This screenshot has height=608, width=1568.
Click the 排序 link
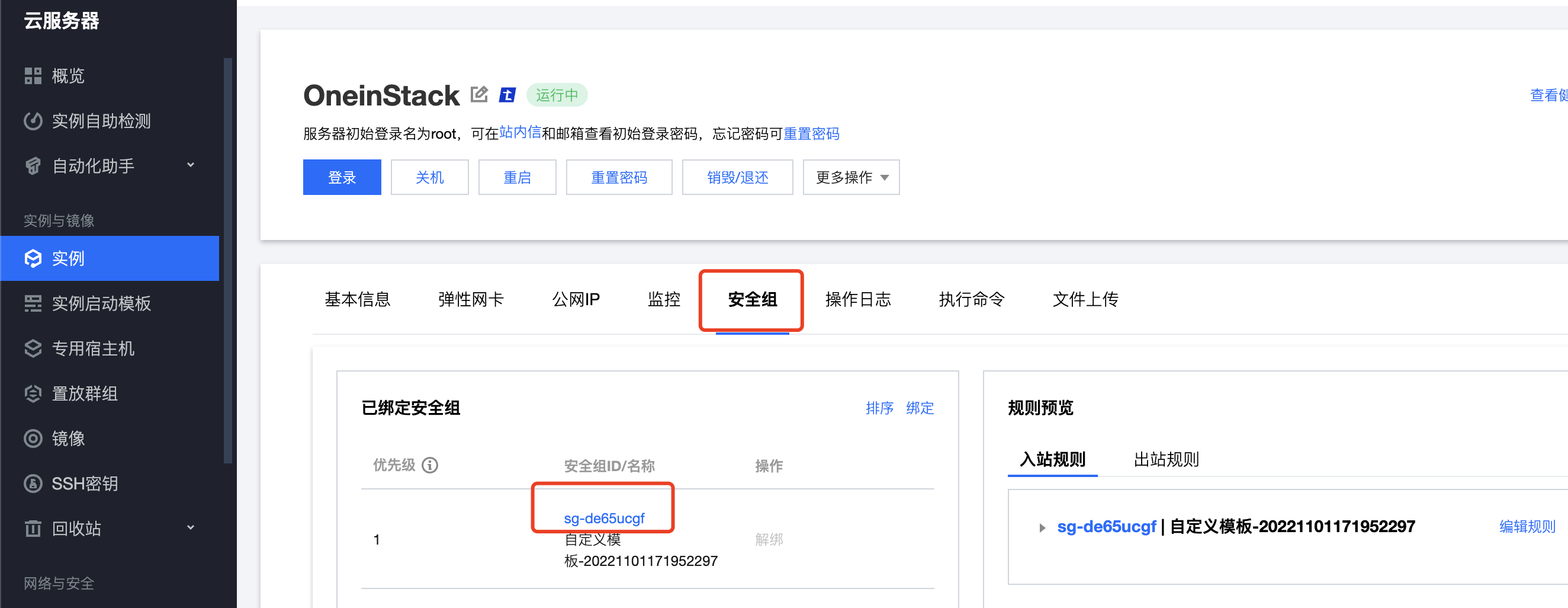click(879, 408)
